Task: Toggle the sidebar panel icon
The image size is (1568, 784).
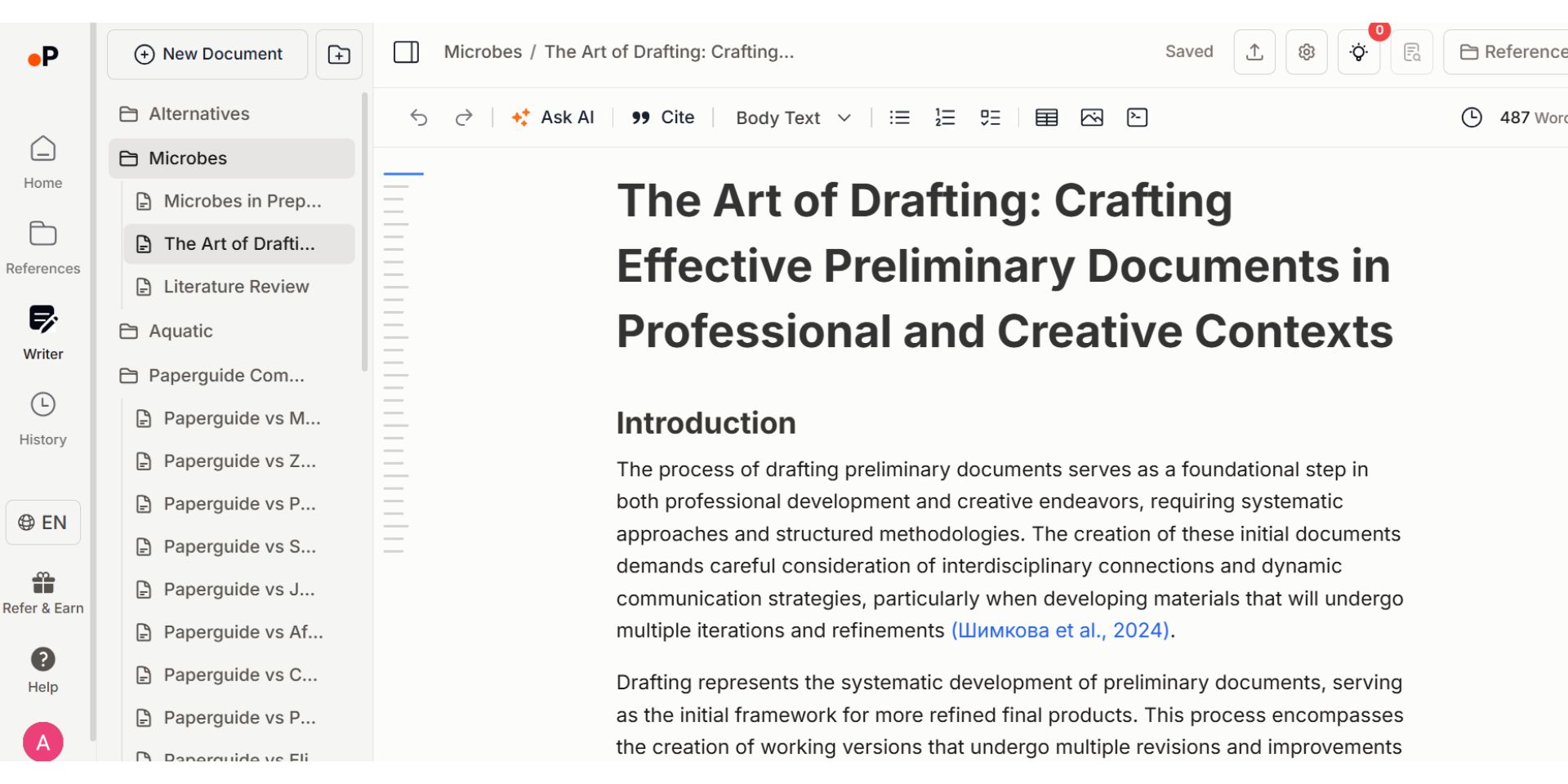Action: [x=406, y=52]
